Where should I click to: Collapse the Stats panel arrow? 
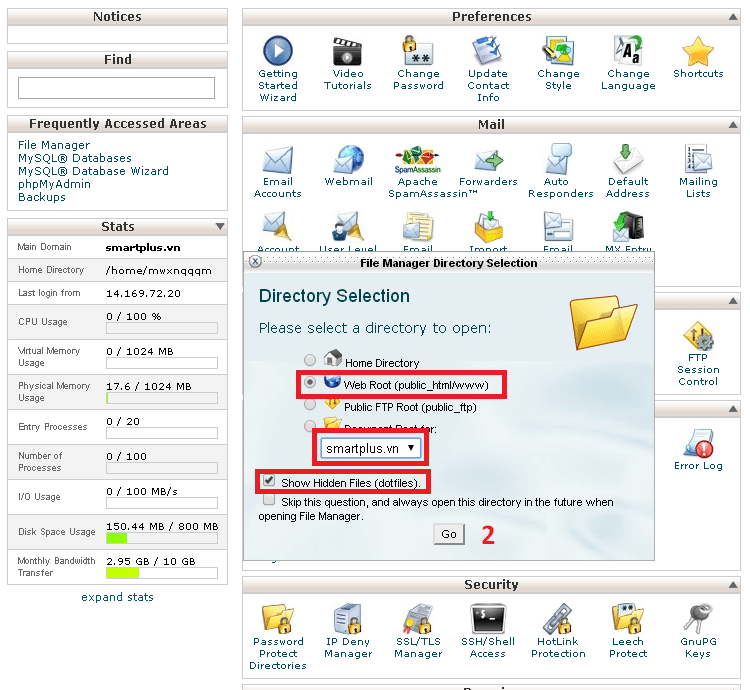pyautogui.click(x=220, y=227)
